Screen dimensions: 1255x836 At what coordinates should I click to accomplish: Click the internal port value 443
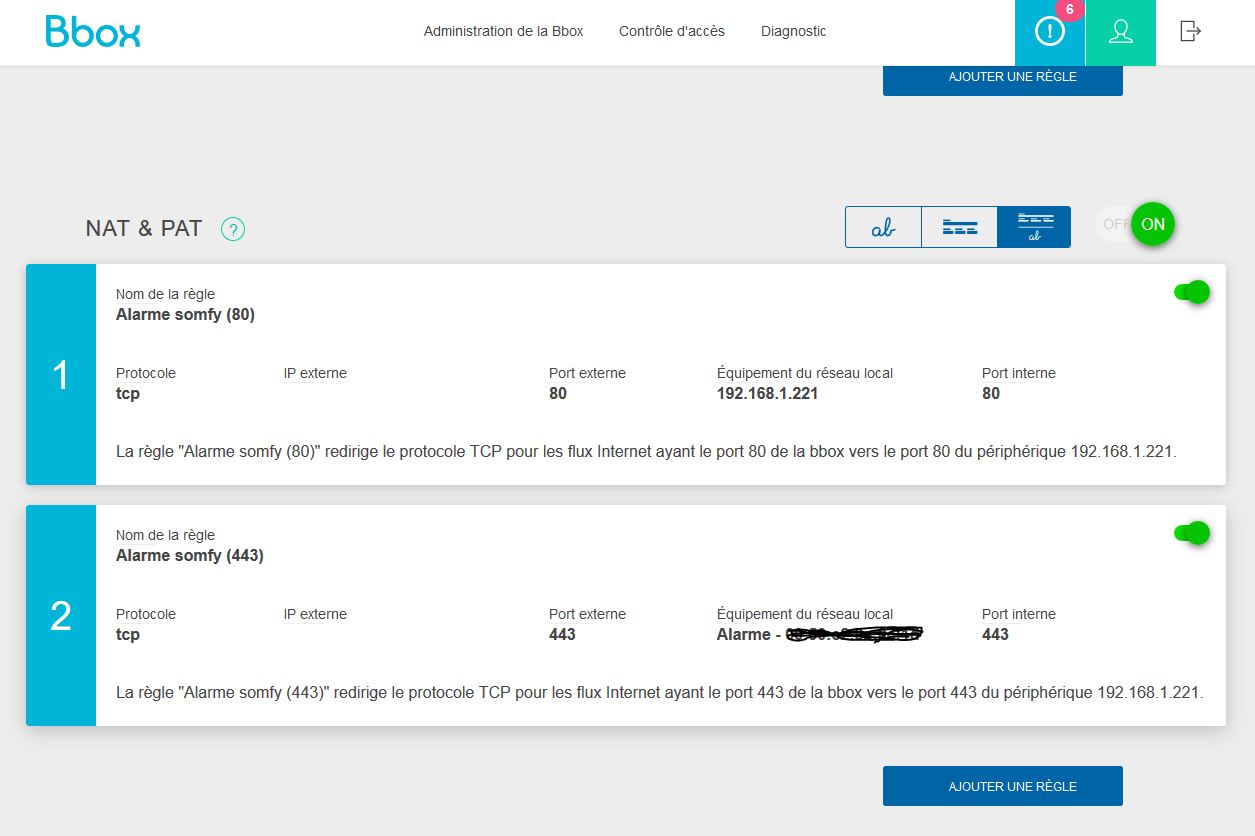995,635
